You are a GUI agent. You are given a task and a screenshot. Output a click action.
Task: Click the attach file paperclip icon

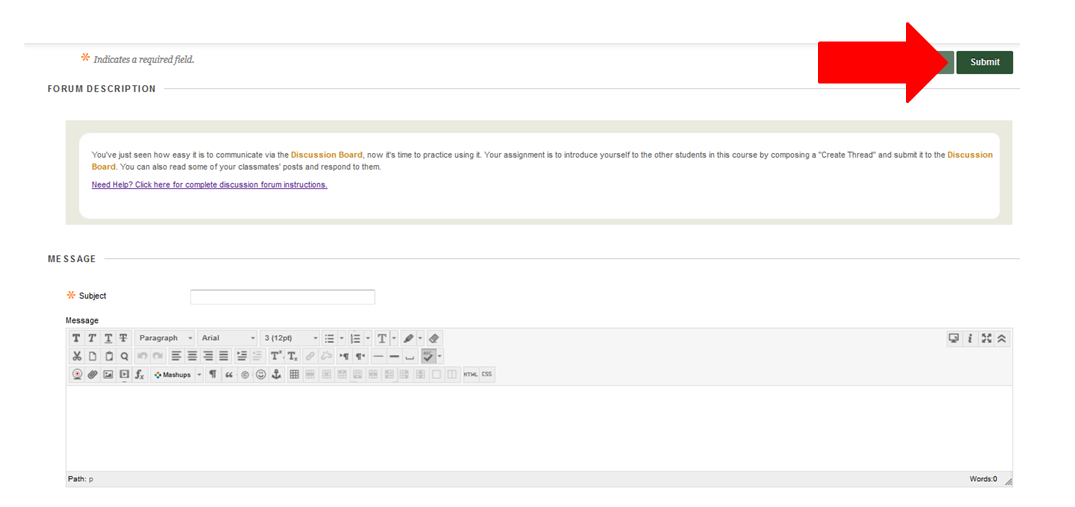tap(93, 374)
